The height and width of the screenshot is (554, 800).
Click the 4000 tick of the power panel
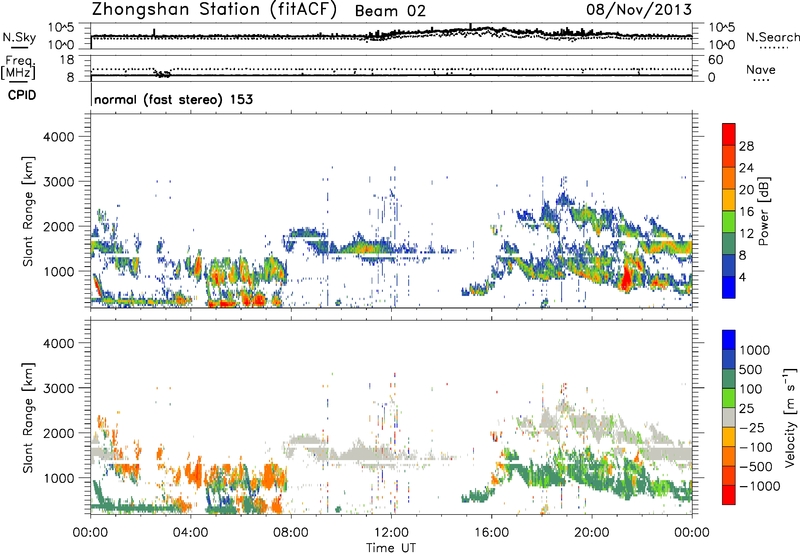pos(59,137)
